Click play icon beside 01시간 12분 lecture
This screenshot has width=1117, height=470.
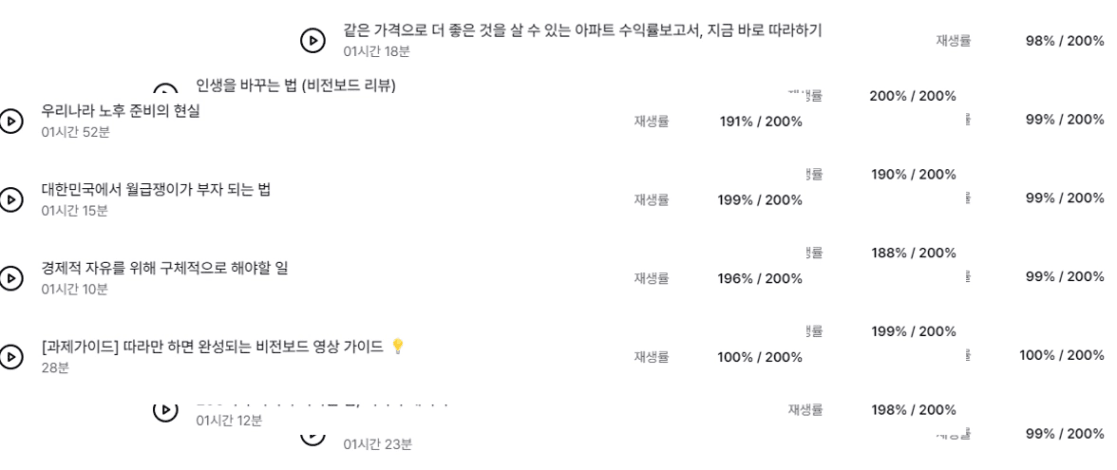coord(165,409)
